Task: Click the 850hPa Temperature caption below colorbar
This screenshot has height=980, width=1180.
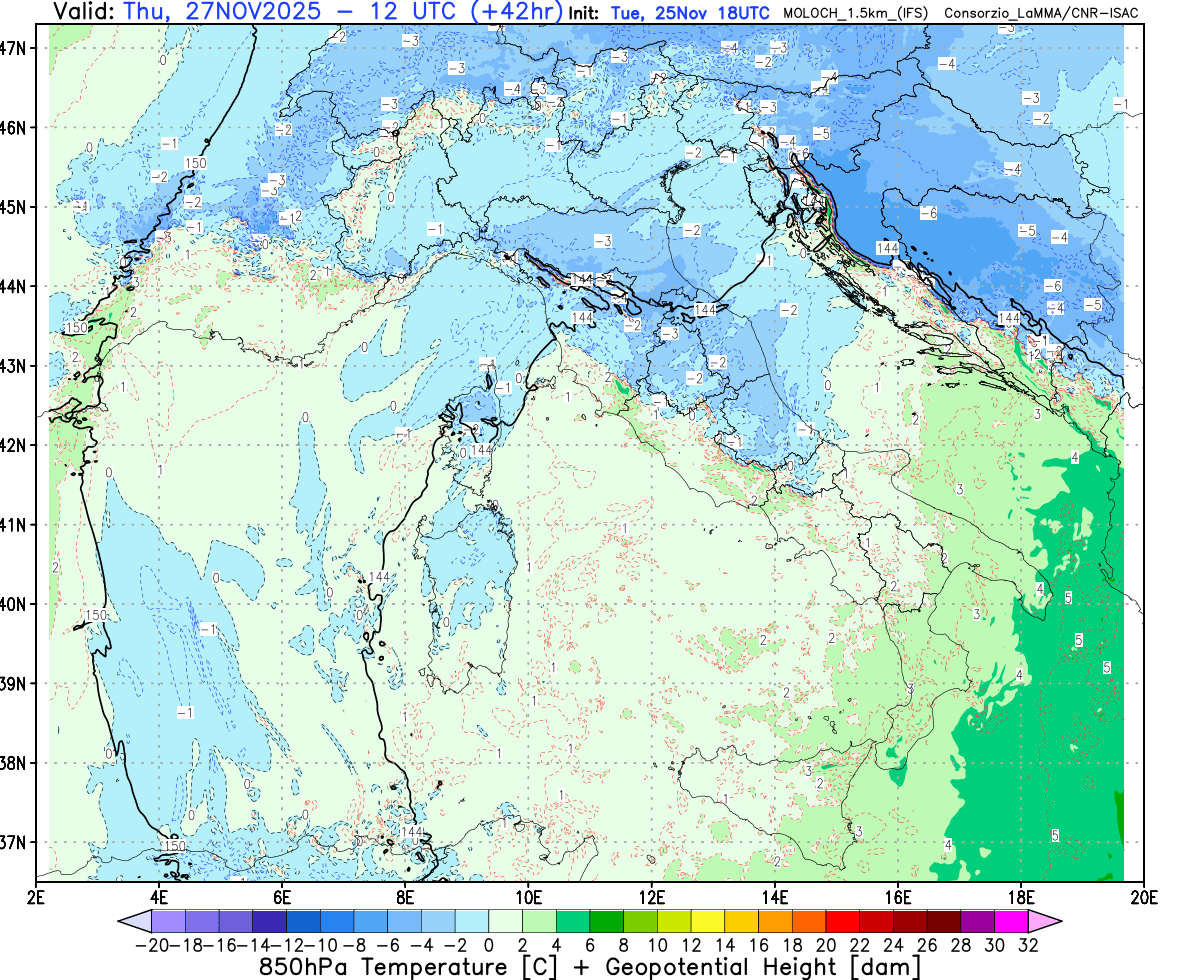Action: tap(590, 966)
